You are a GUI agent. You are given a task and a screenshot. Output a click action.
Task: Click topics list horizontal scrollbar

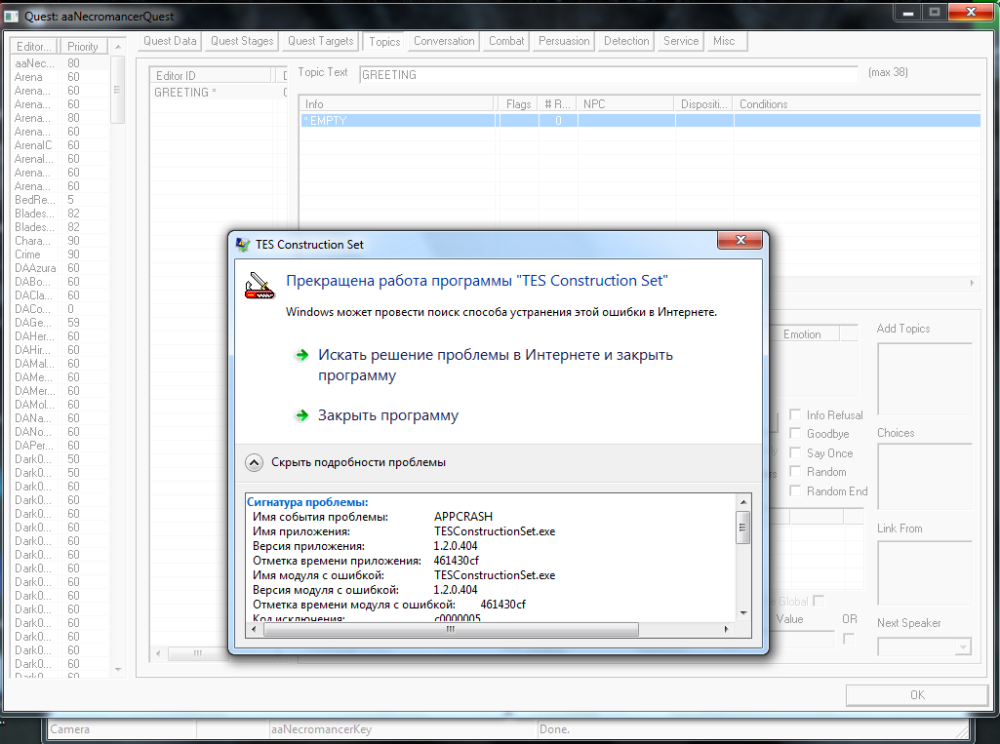point(197,653)
